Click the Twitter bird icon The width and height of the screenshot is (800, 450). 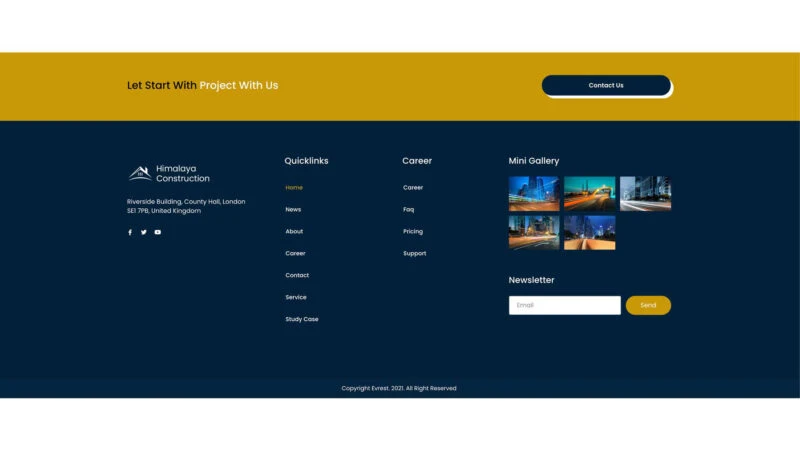(x=144, y=232)
